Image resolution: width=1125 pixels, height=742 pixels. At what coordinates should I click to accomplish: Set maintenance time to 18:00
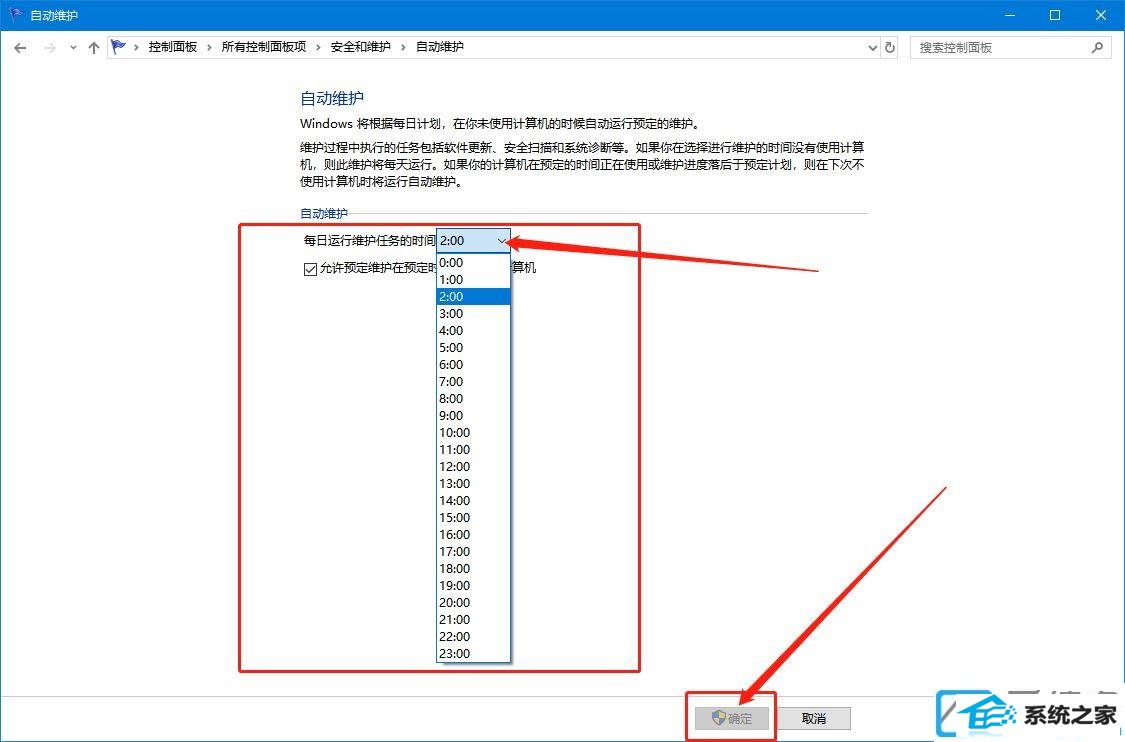pos(474,568)
